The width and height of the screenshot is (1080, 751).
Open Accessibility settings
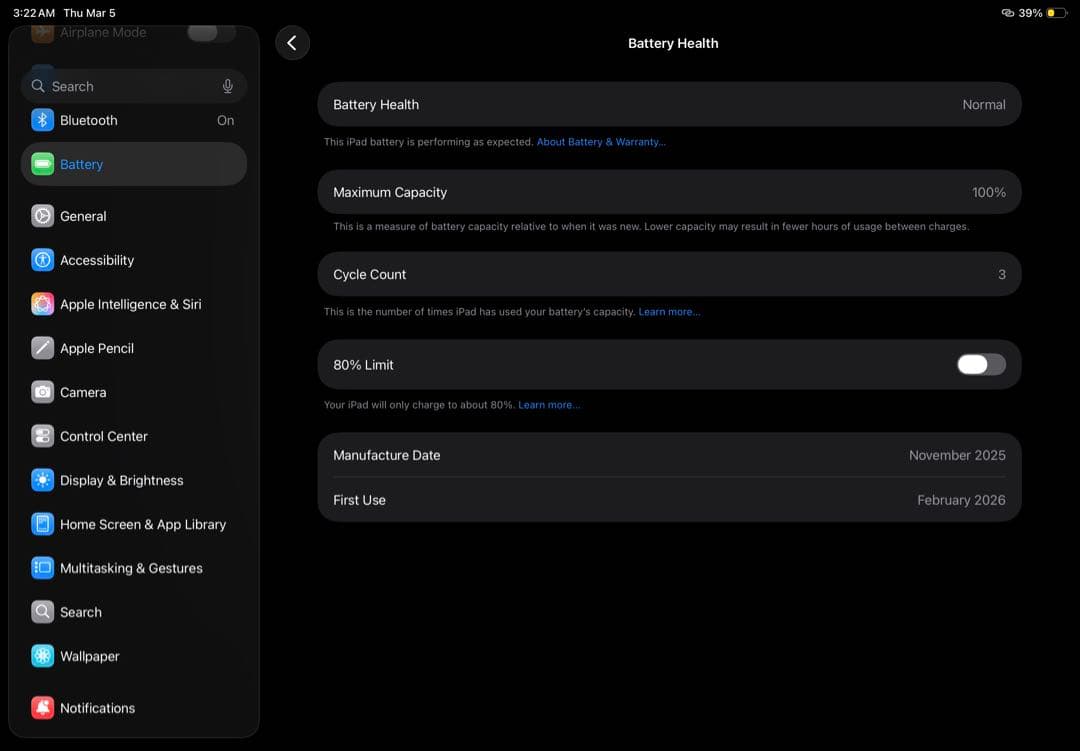[134, 260]
